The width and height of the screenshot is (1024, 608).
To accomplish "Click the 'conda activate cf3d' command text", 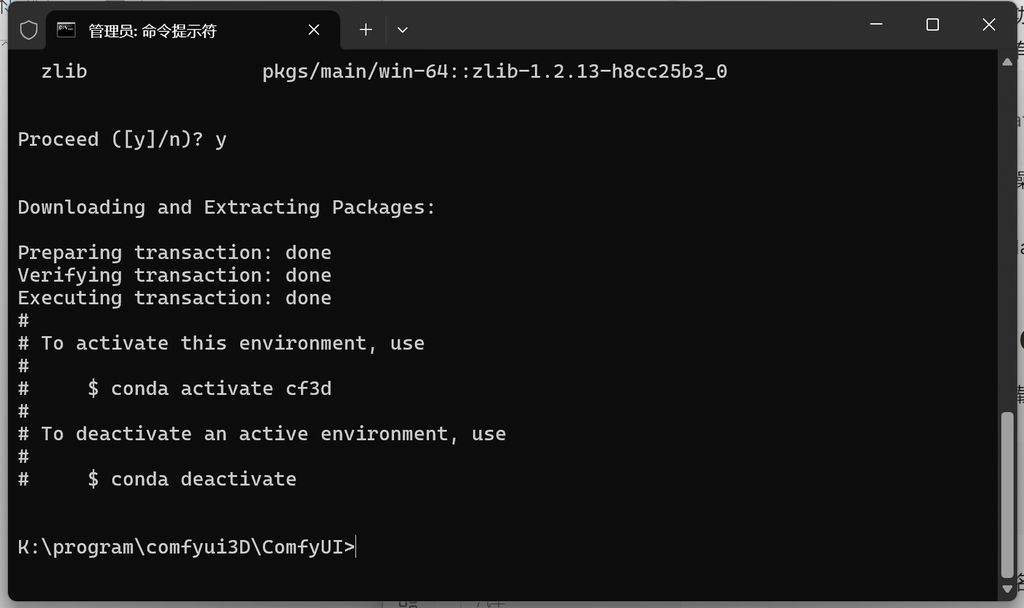I will (220, 388).
